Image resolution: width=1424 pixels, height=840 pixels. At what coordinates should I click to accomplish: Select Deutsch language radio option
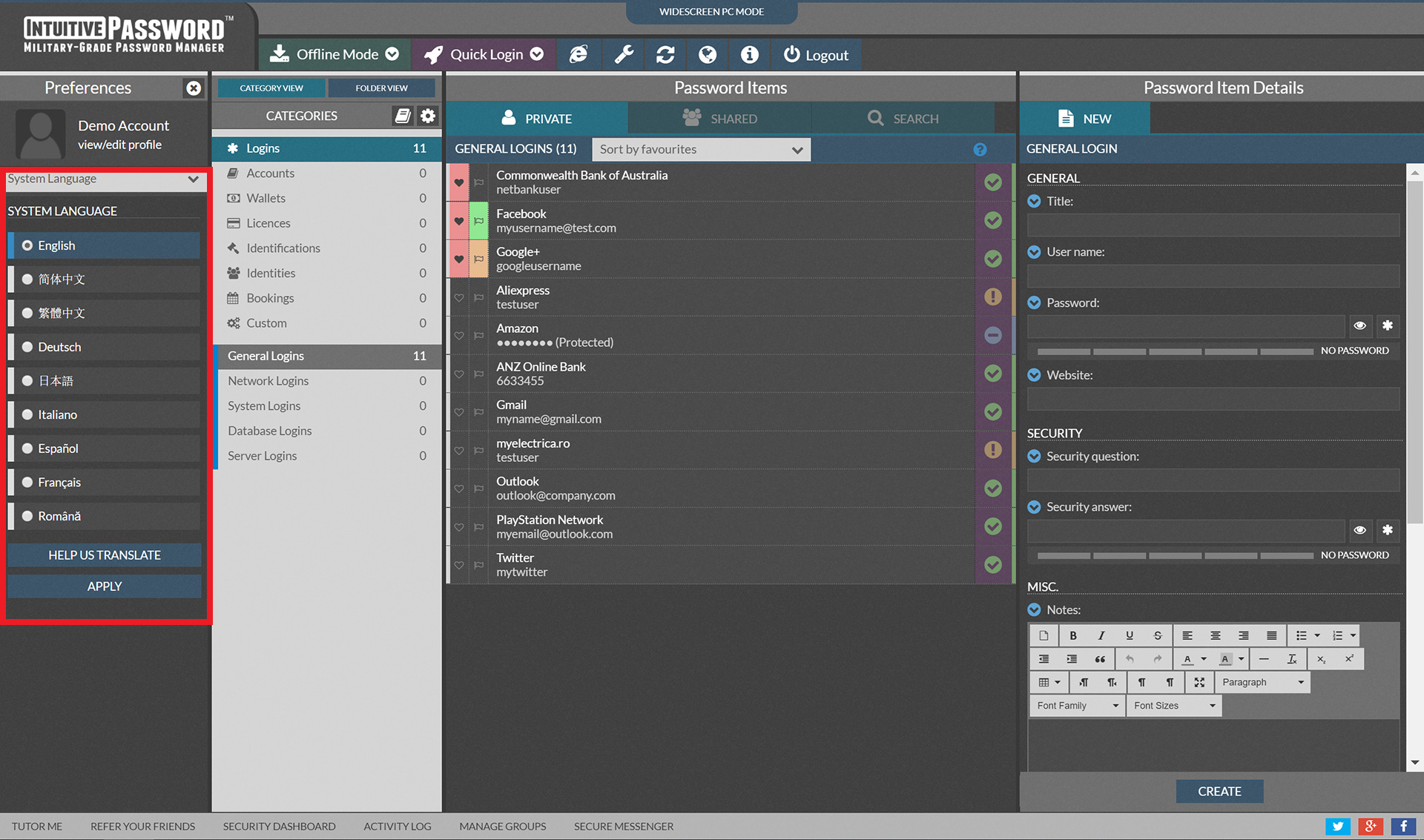(x=27, y=347)
